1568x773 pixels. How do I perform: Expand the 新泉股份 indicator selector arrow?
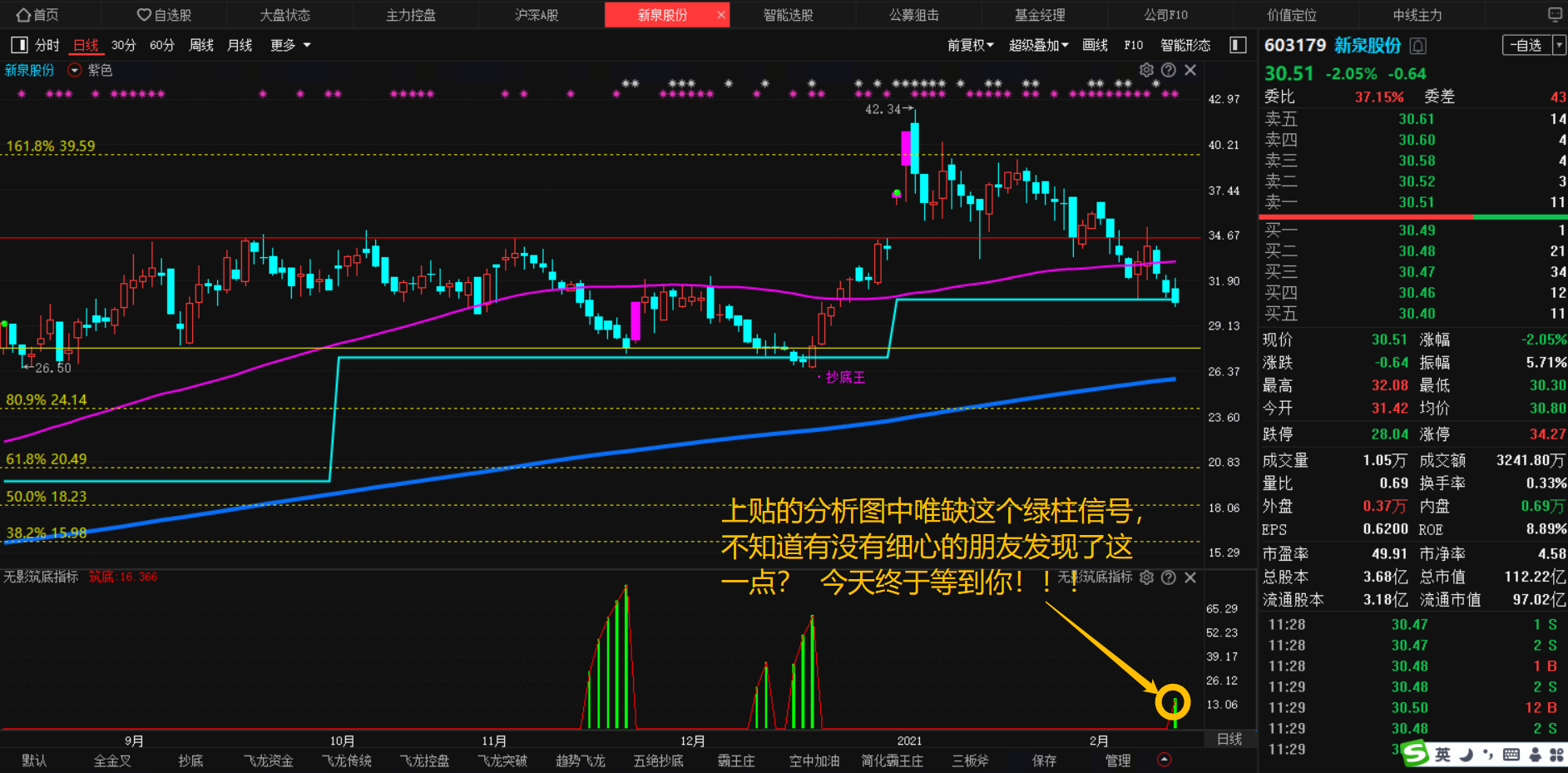point(75,71)
